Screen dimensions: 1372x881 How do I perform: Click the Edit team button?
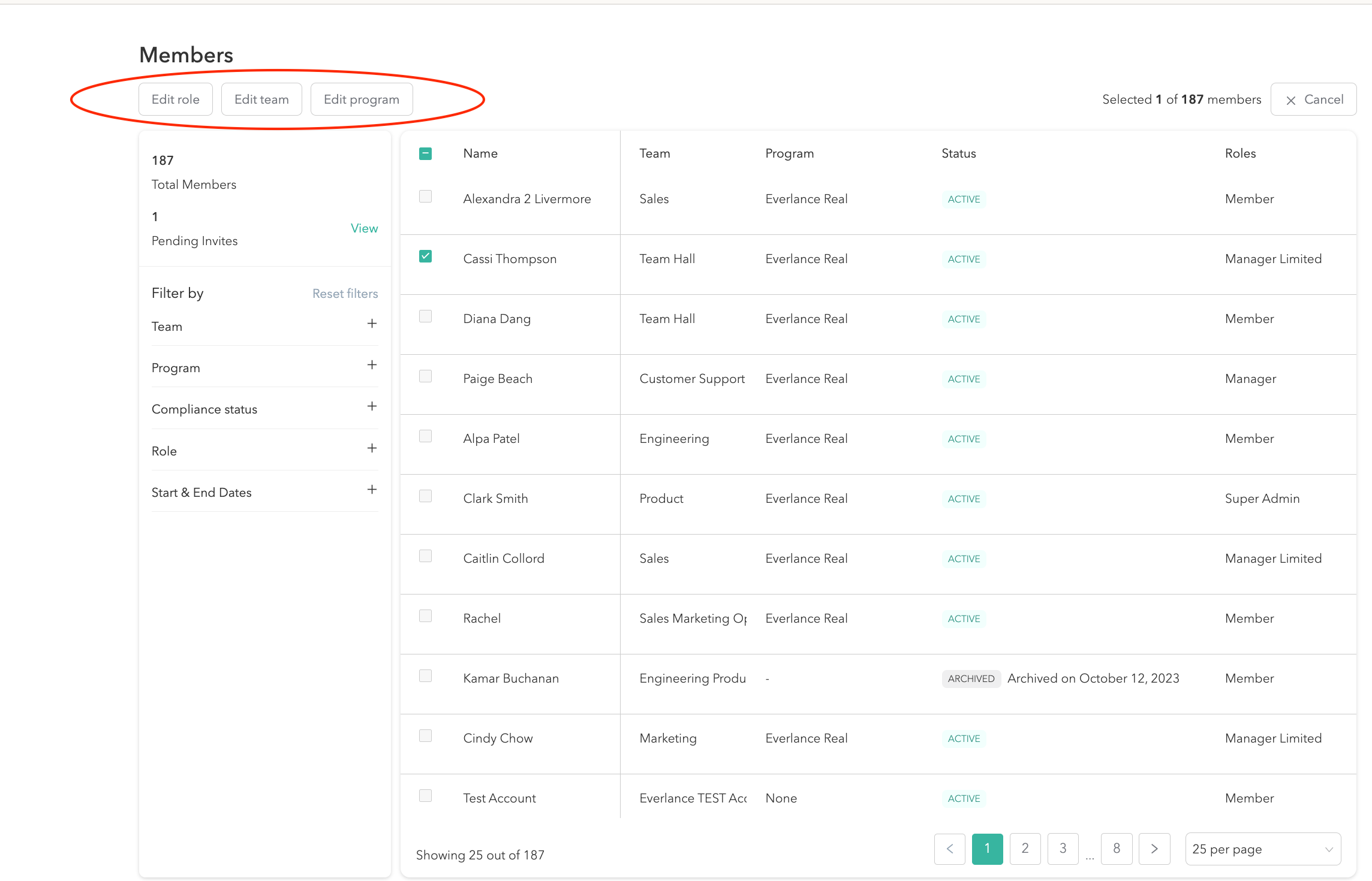pos(261,99)
